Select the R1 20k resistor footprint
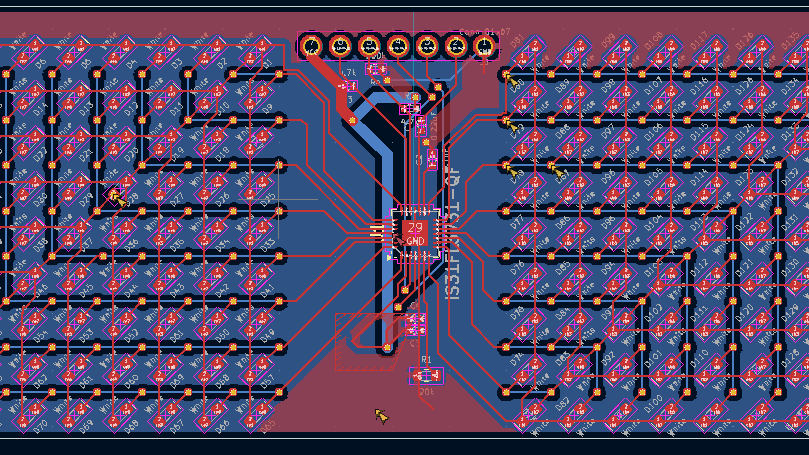The image size is (809, 455). 426,375
